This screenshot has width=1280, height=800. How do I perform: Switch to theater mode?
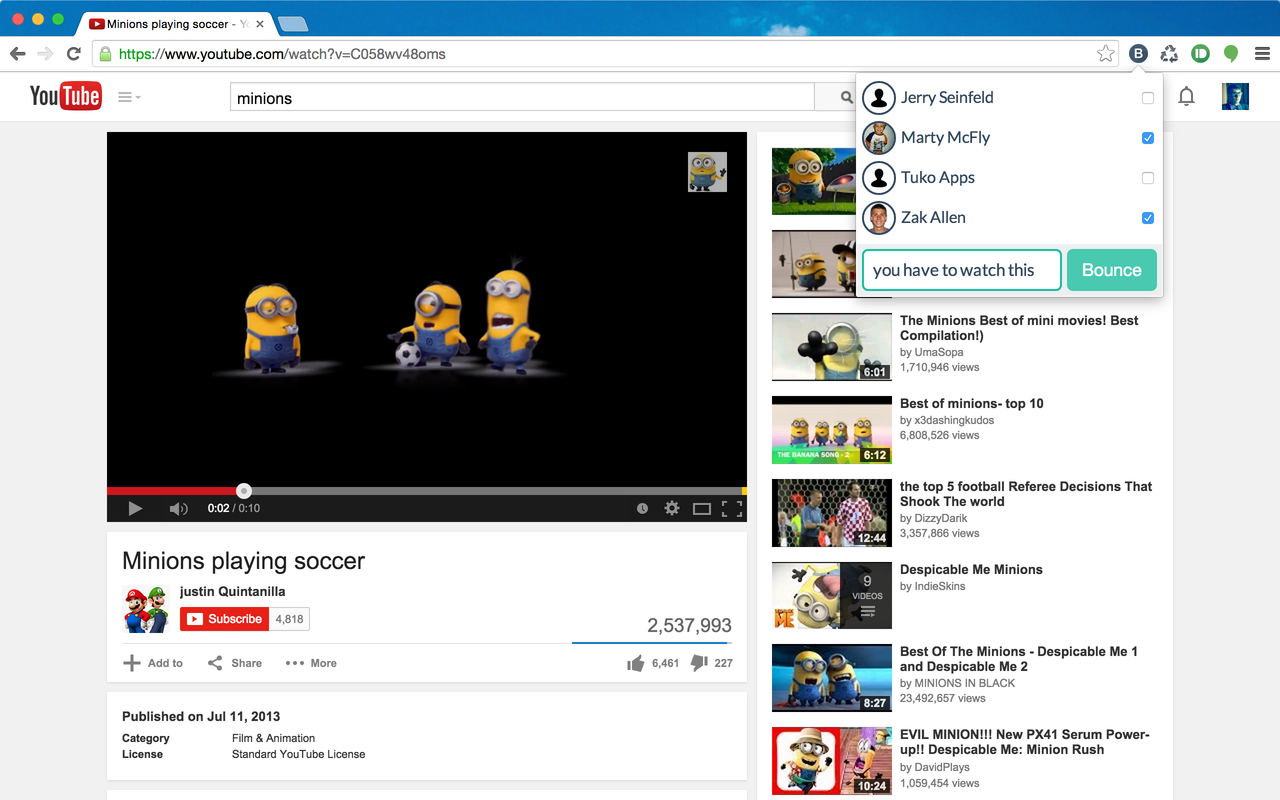coord(702,508)
